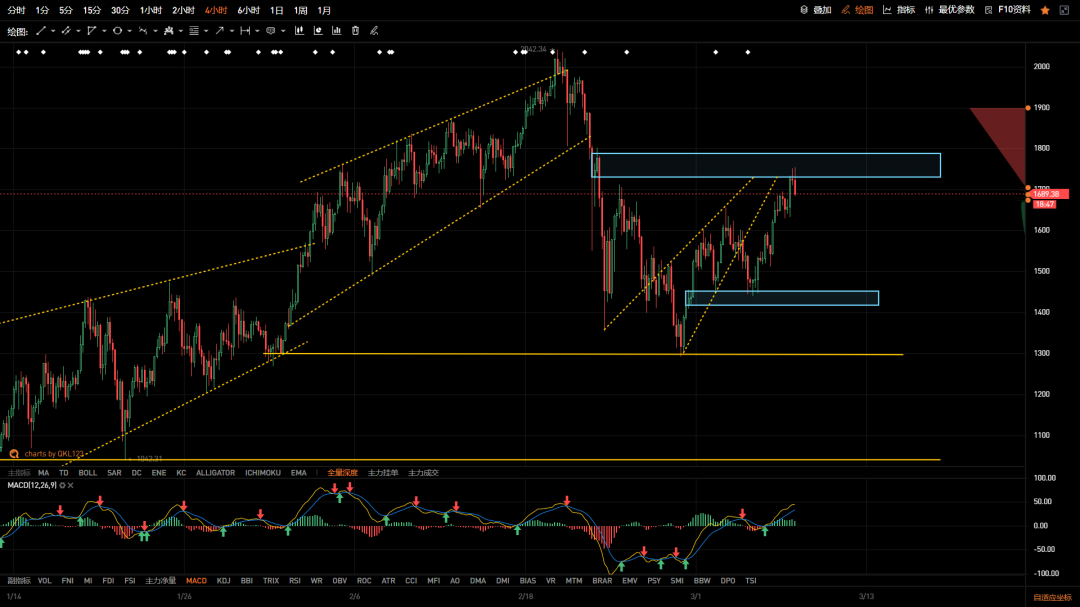This screenshot has height=607, width=1080.
Task: Open MACD indicator settings gear
Action: 62,485
